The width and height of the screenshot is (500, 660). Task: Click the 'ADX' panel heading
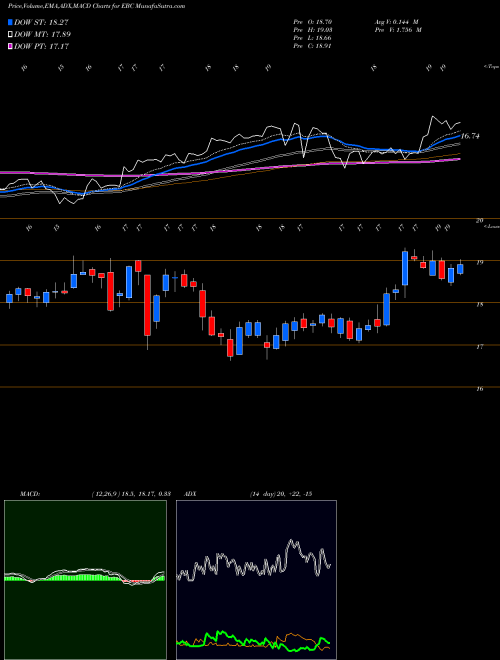coord(189,493)
